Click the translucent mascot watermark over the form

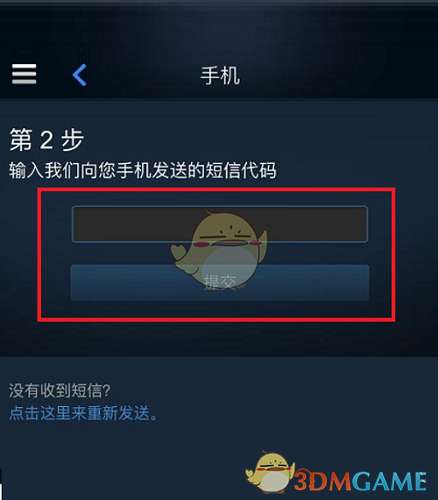pos(219,250)
